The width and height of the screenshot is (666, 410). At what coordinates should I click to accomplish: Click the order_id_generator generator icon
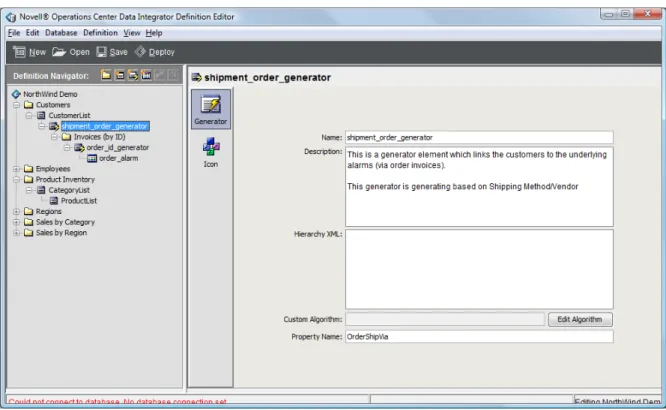click(x=79, y=147)
